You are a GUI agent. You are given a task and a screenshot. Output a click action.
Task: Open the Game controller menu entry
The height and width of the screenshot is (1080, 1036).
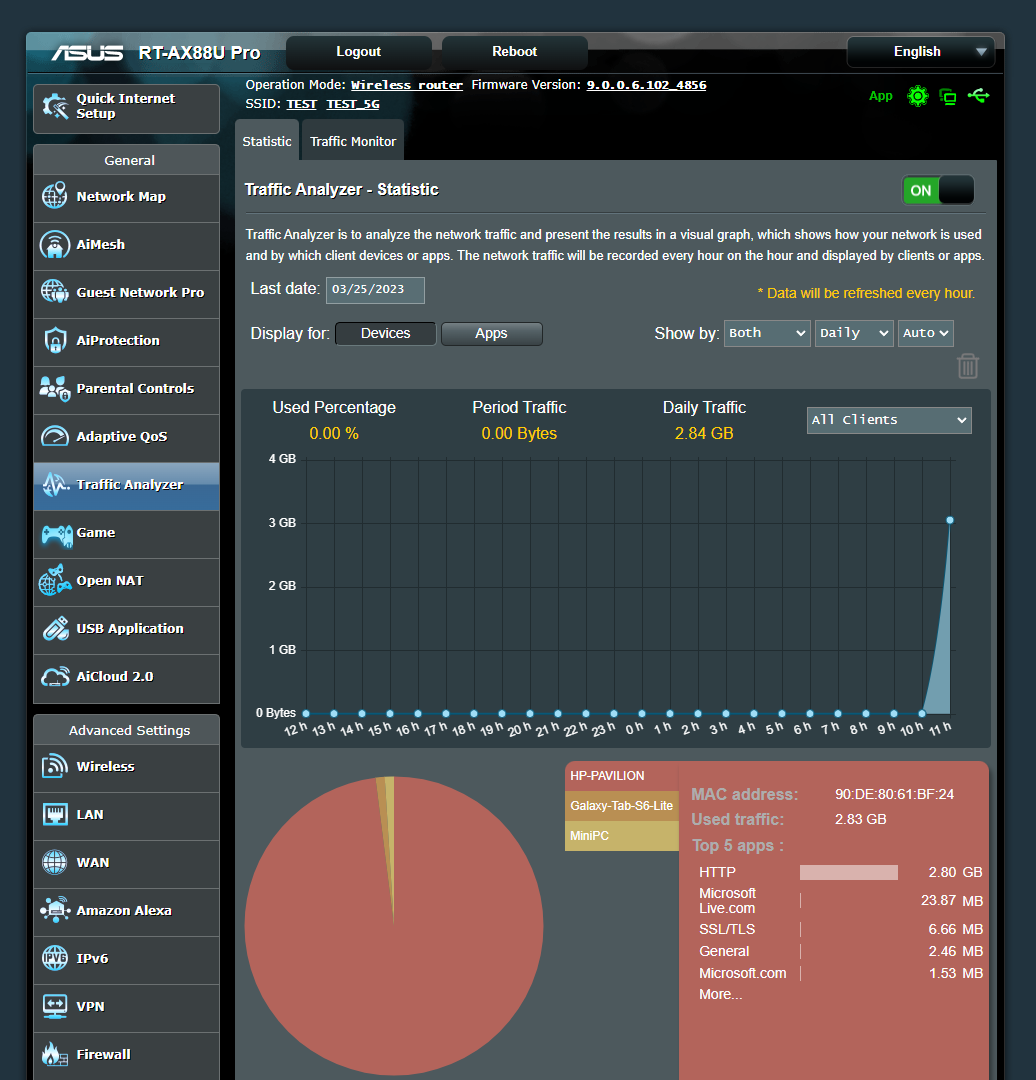[127, 532]
